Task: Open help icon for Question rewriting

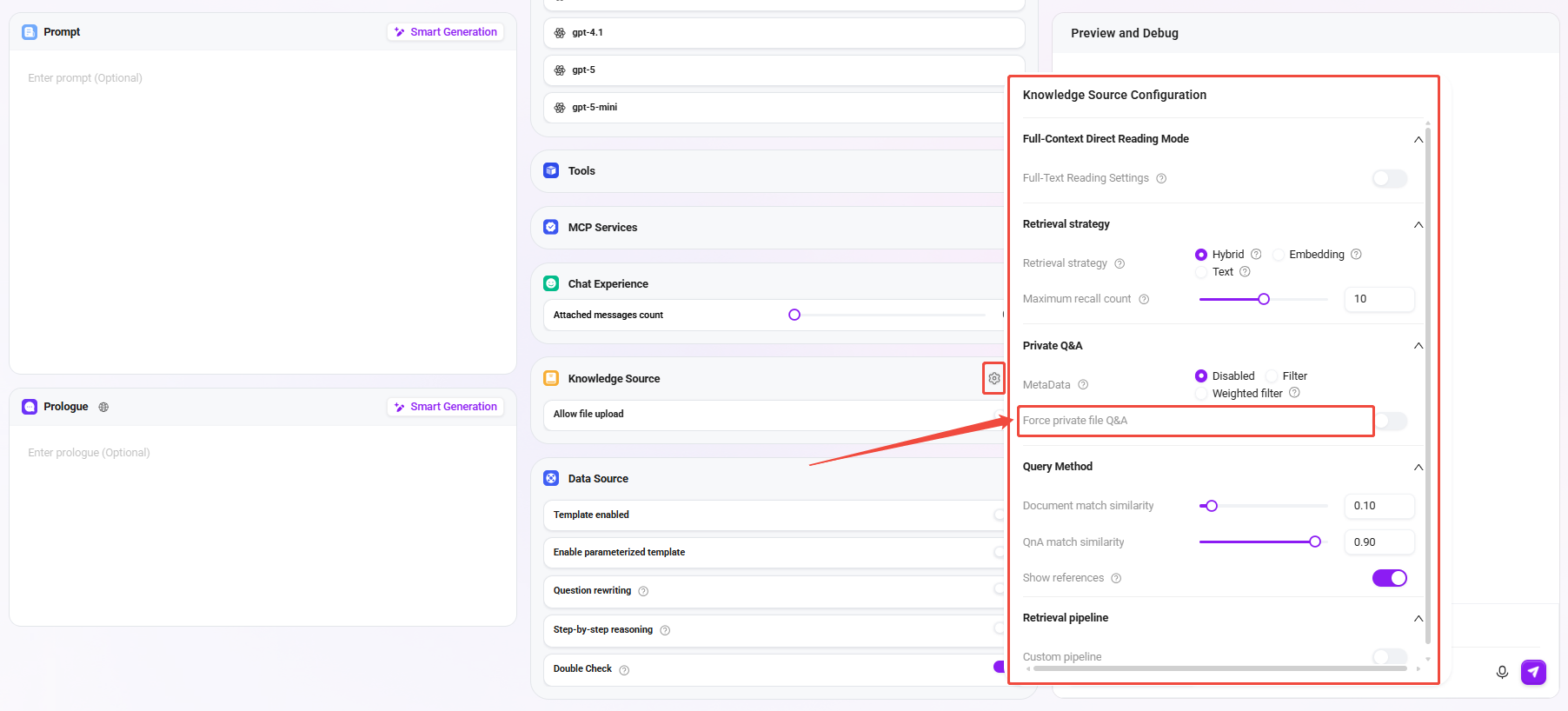Action: tap(643, 591)
